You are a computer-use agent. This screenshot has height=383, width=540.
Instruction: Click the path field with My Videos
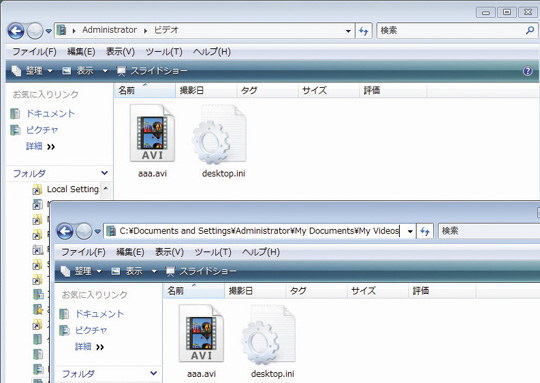(259, 231)
